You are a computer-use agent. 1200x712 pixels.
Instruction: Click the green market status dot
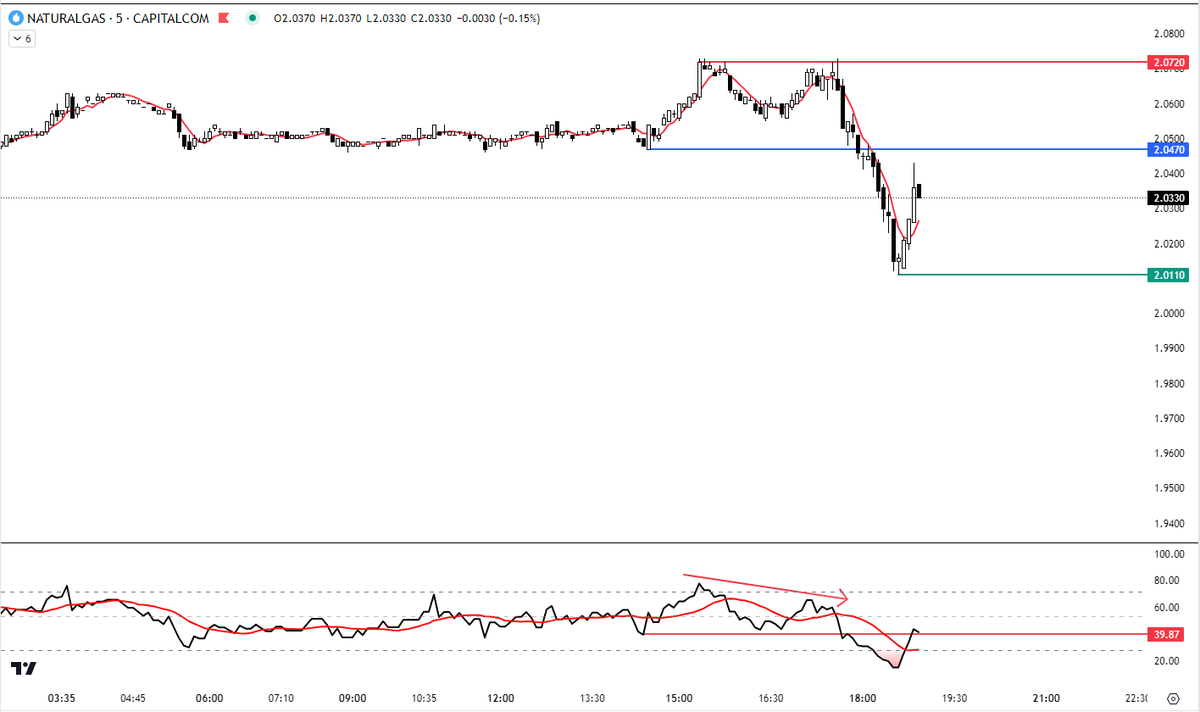click(x=253, y=17)
